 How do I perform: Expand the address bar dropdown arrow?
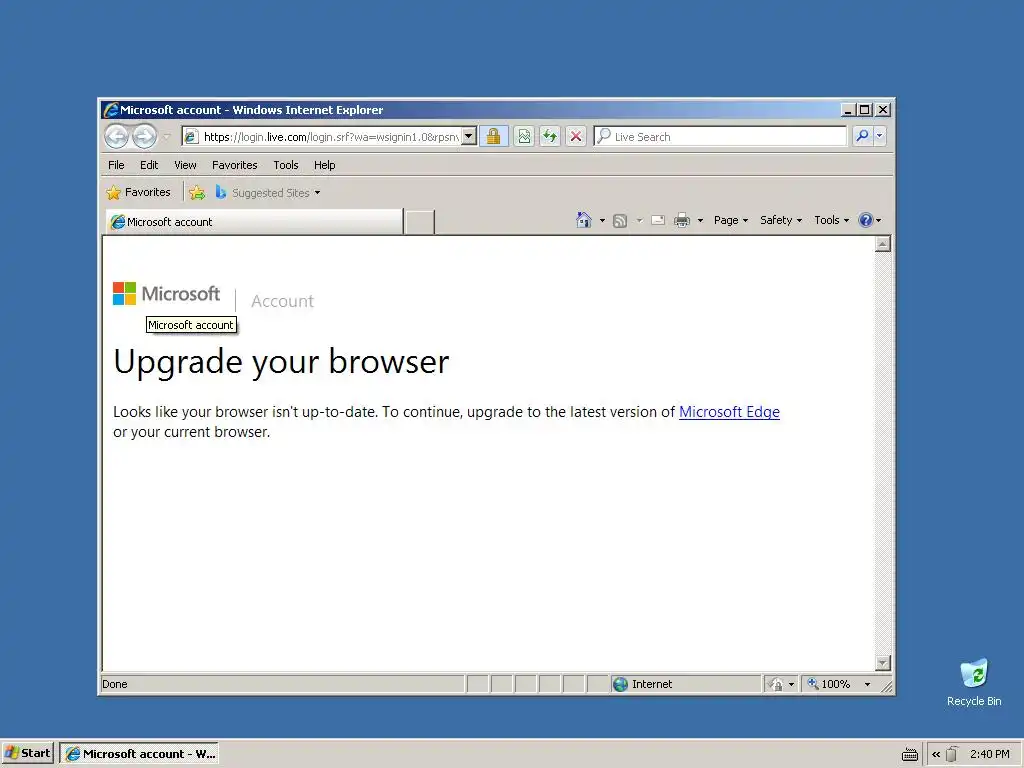(x=469, y=136)
